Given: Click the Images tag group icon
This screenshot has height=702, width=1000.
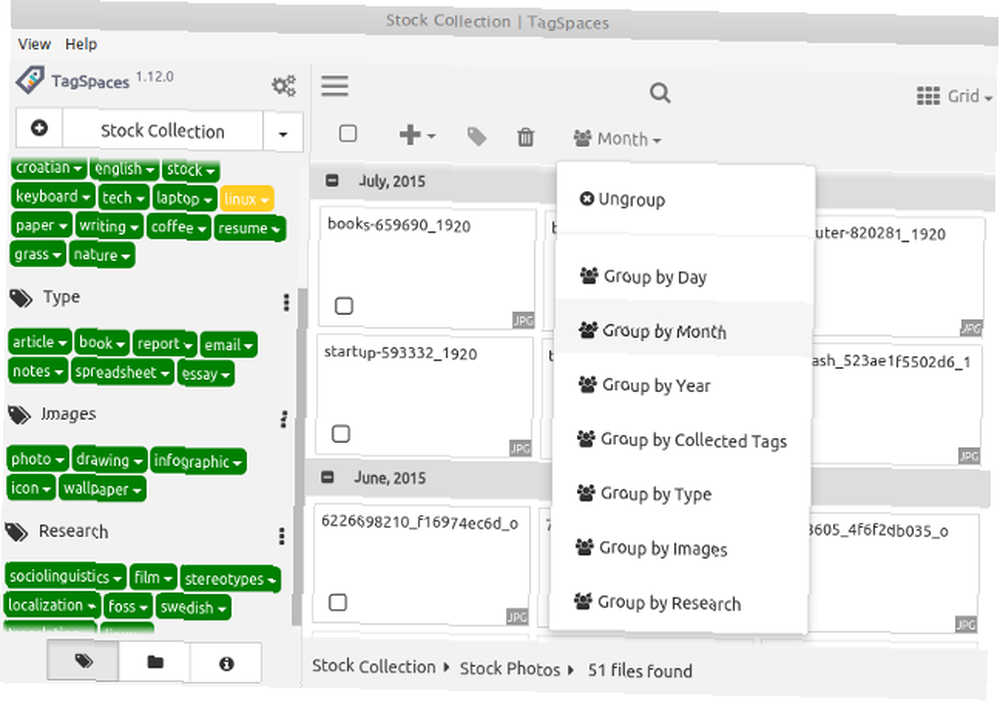Looking at the screenshot, I should tap(19, 415).
